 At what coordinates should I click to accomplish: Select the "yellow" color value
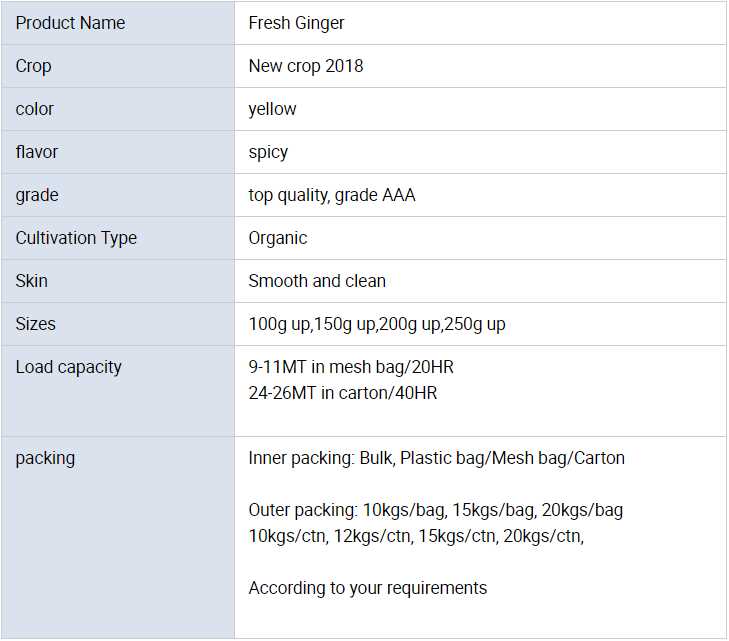coord(272,109)
